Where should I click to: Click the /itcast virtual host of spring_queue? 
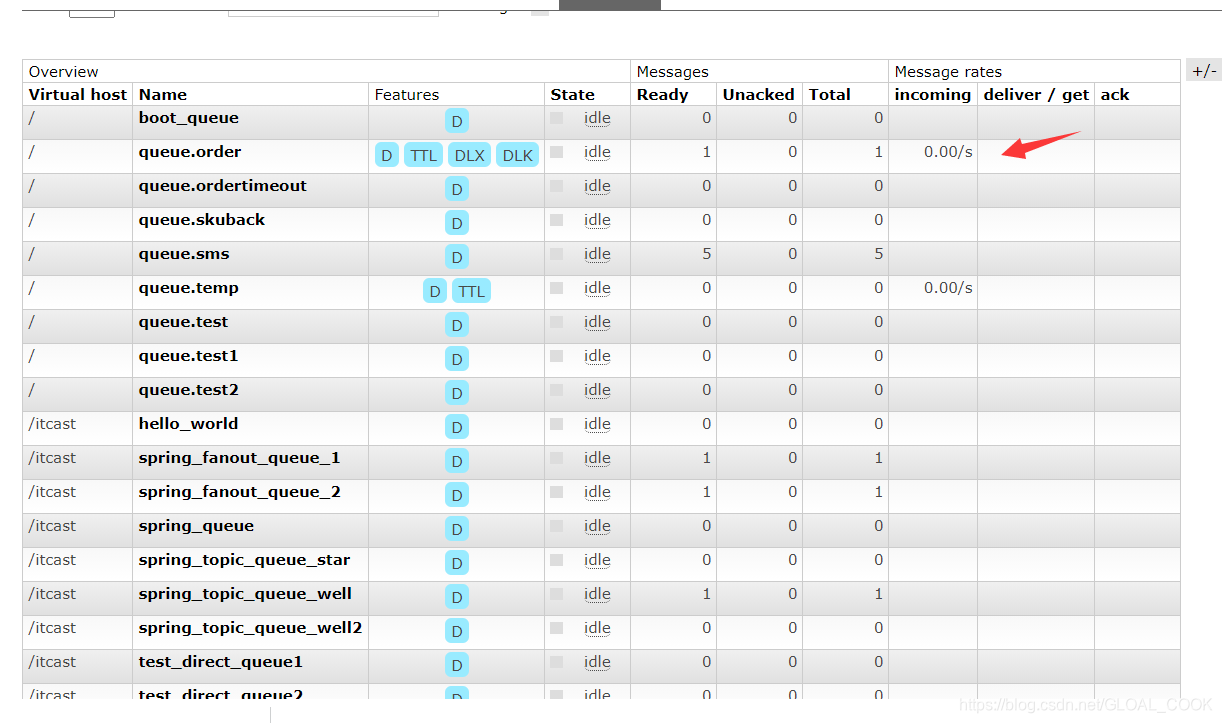(53, 526)
